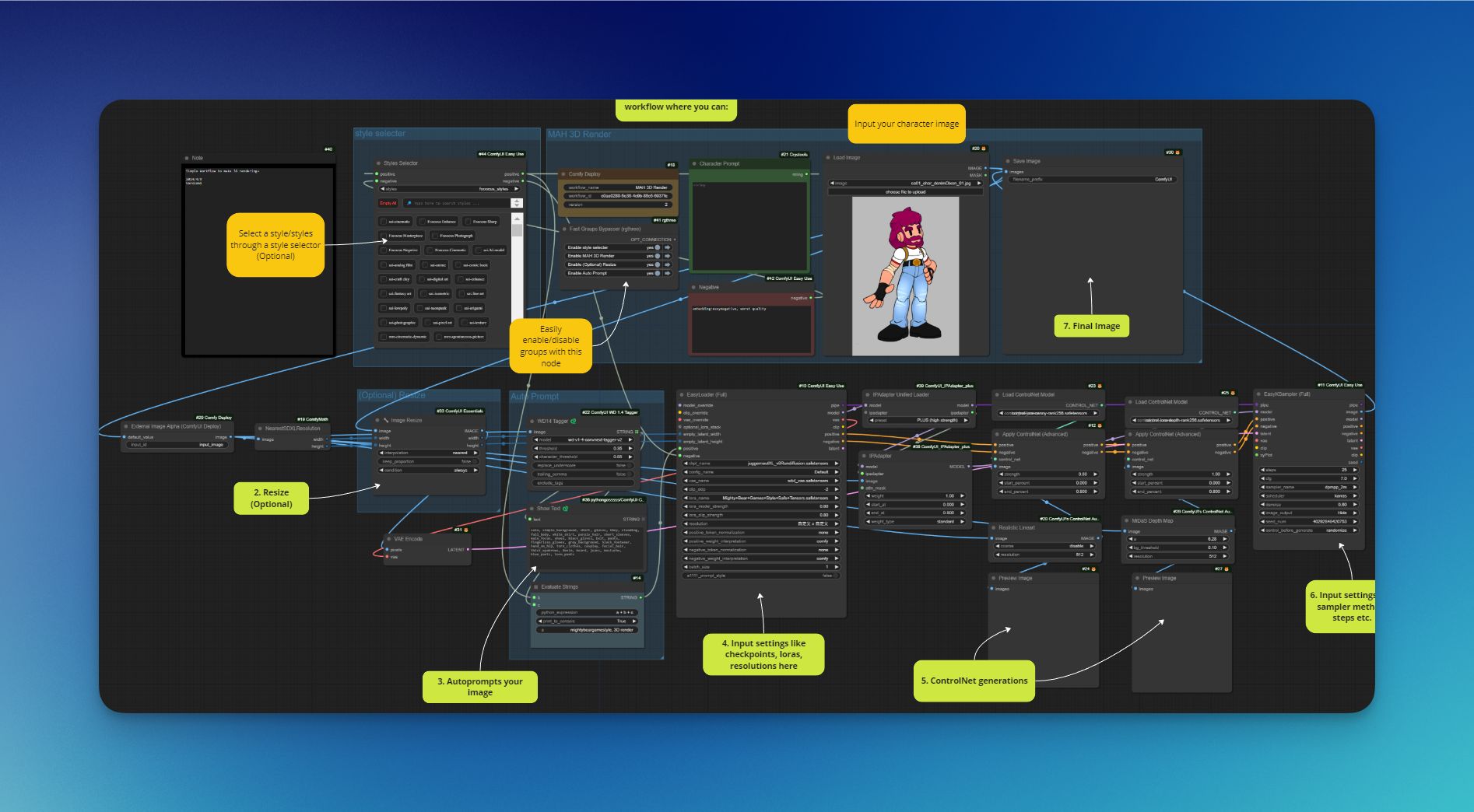Image resolution: width=1474 pixels, height=812 pixels.
Task: Click the 'choose file to upload' button
Action: (906, 192)
